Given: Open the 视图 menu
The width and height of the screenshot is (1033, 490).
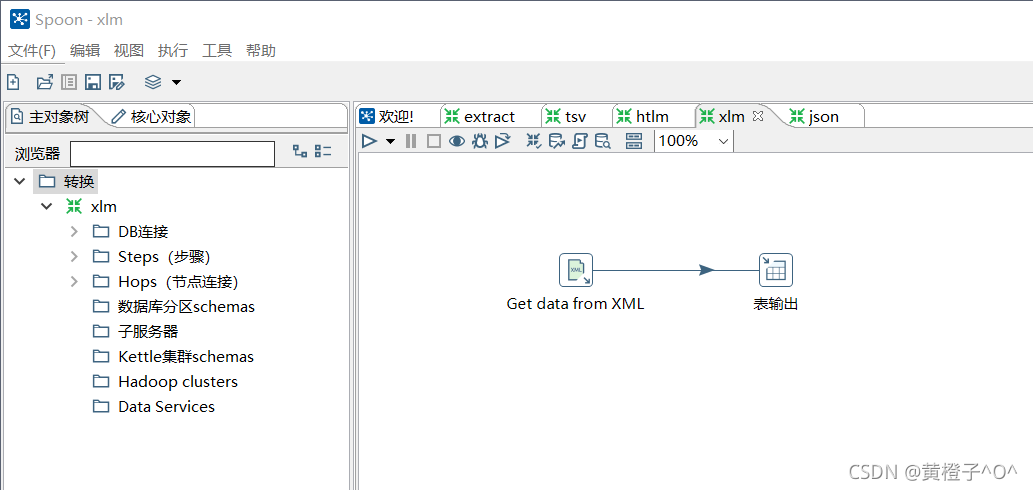Looking at the screenshot, I should click(128, 51).
